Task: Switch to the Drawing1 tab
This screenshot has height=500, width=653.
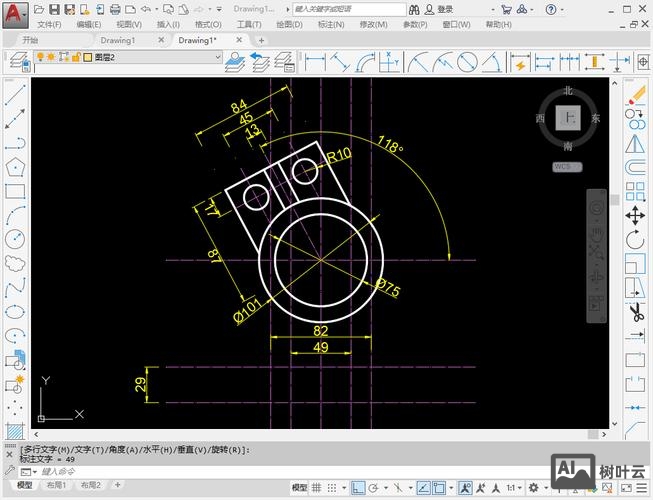Action: pos(118,41)
